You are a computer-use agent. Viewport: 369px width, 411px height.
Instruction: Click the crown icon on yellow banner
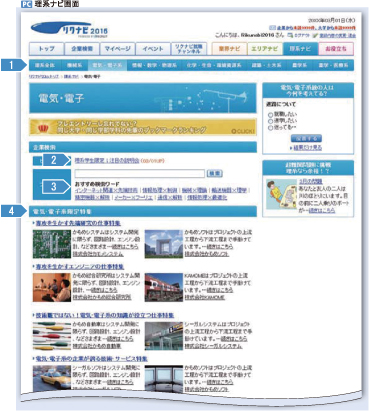pos(44,128)
